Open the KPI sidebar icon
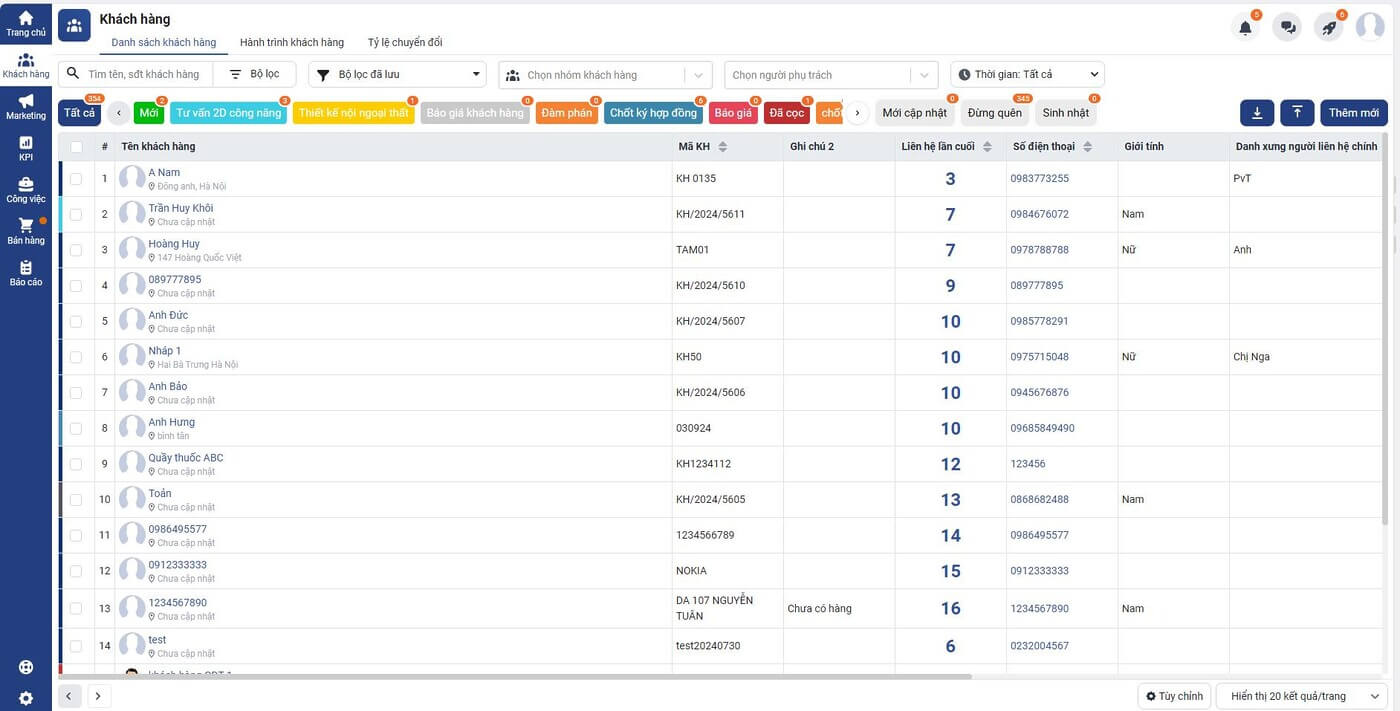 [x=26, y=148]
